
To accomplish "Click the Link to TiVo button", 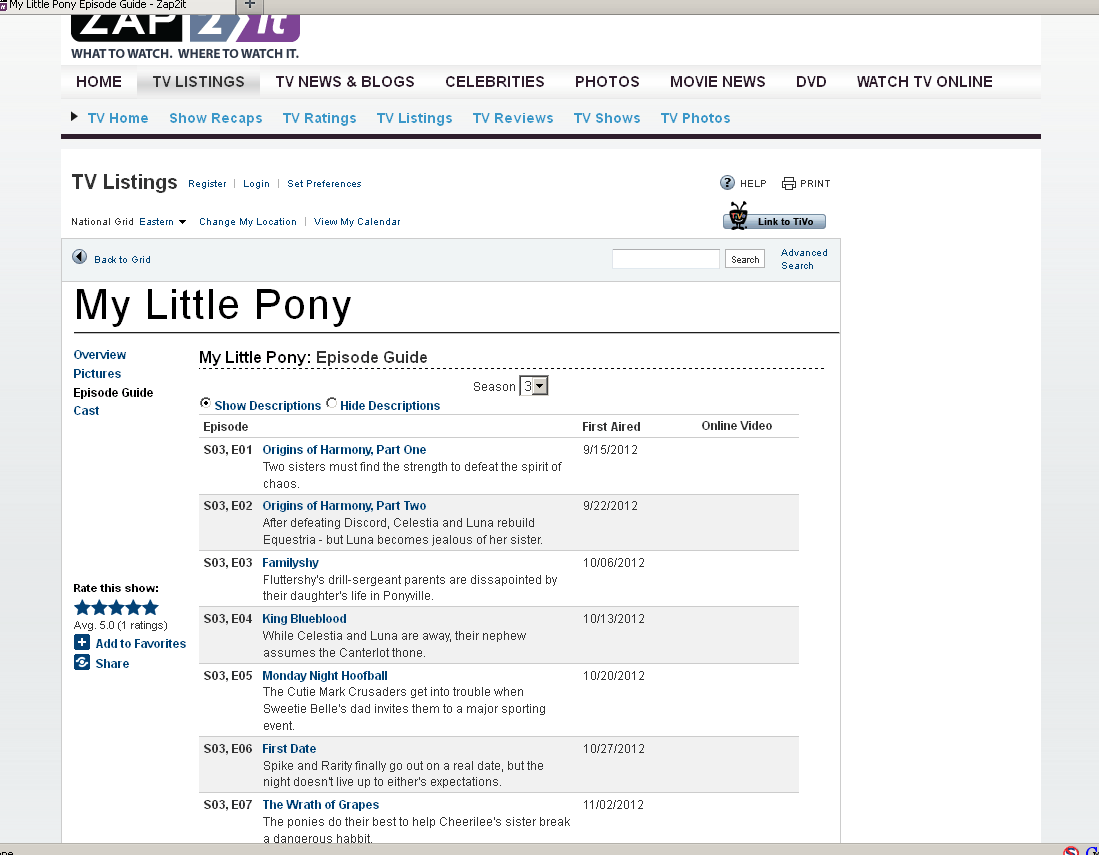I will pos(774,220).
